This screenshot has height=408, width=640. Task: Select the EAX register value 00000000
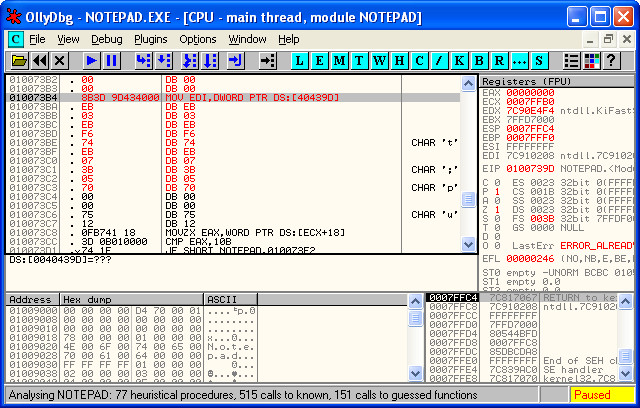click(530, 93)
